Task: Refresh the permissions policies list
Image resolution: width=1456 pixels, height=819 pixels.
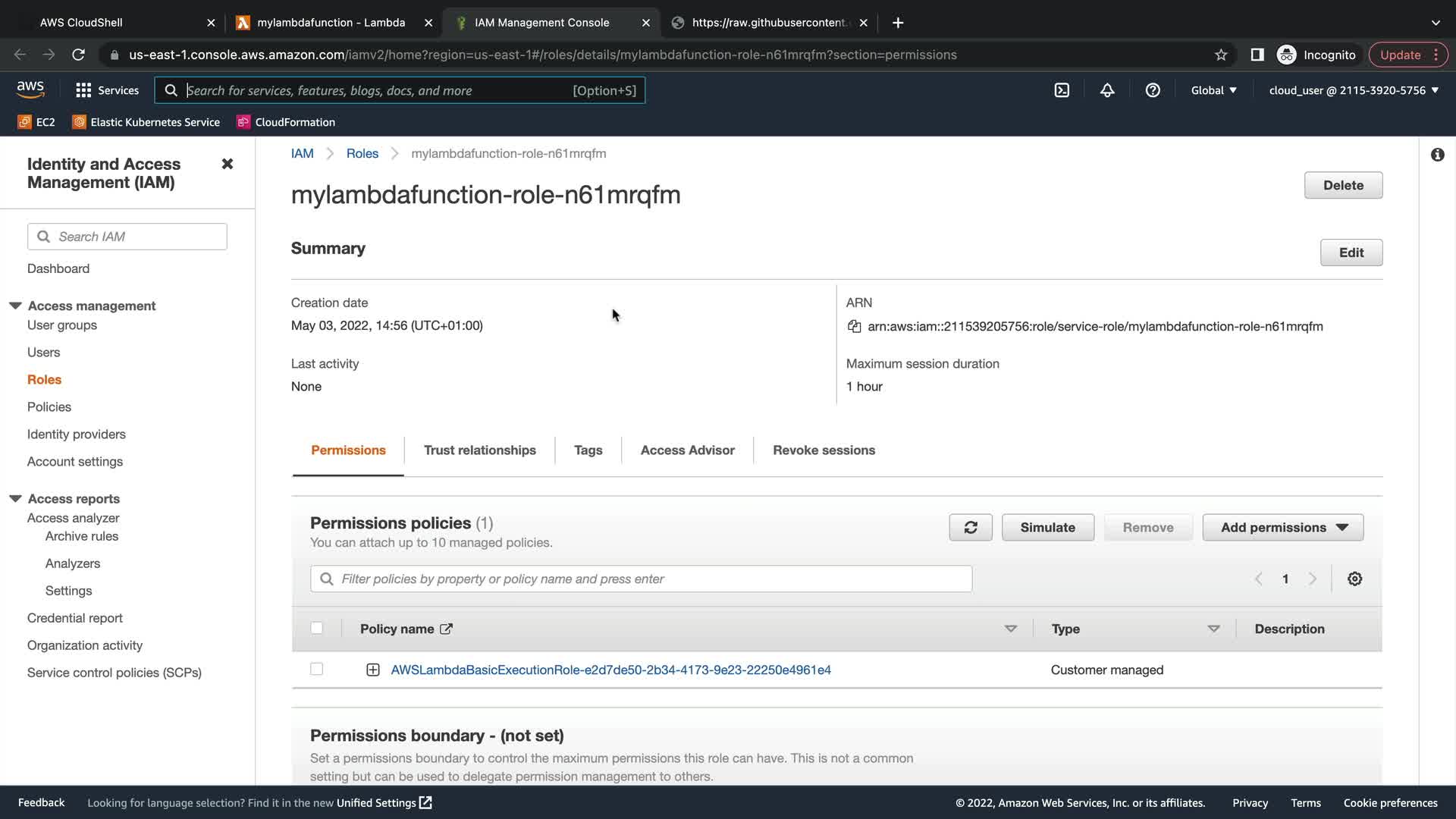Action: pos(970,528)
